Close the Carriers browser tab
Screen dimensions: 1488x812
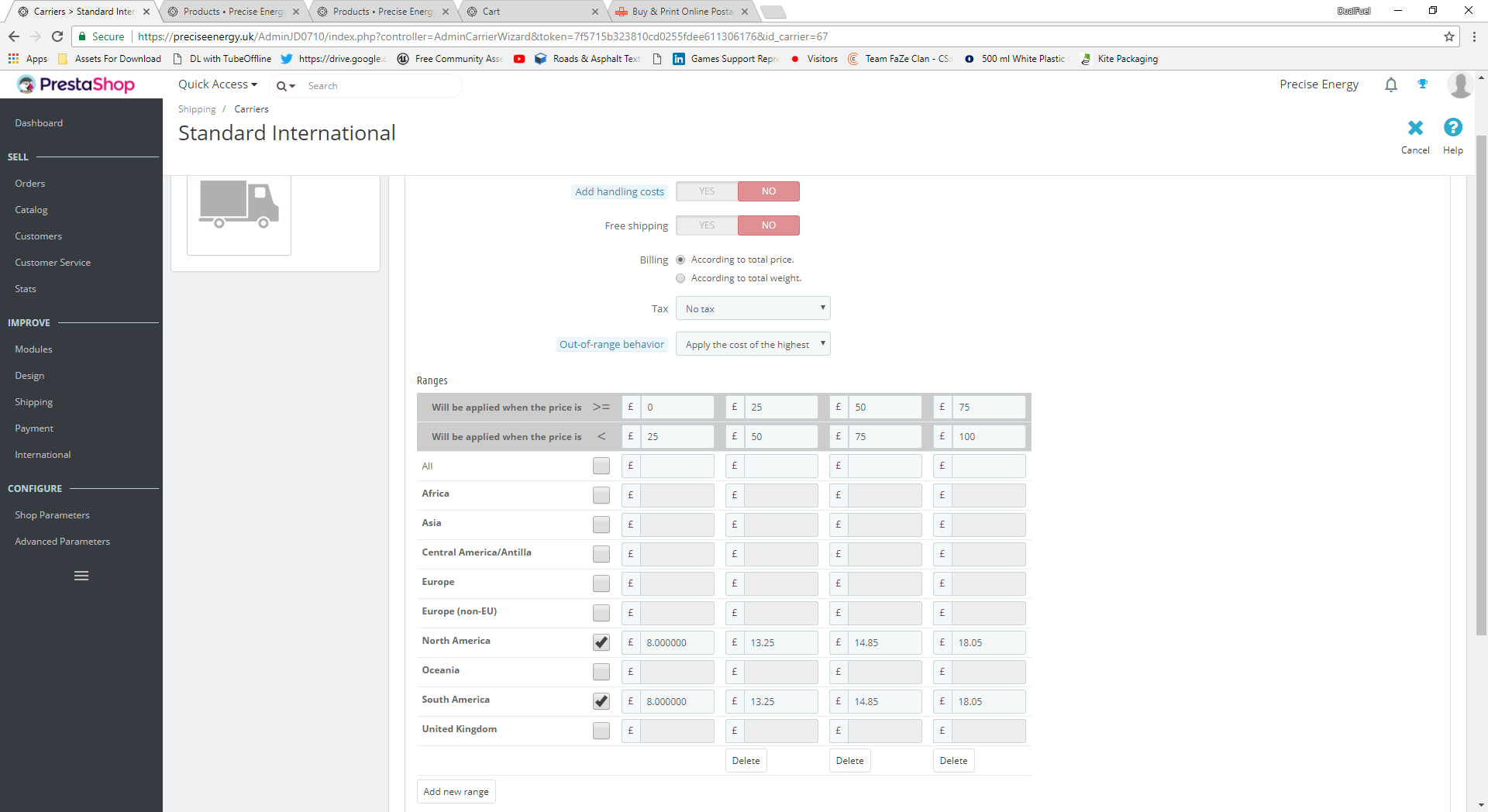[x=146, y=12]
